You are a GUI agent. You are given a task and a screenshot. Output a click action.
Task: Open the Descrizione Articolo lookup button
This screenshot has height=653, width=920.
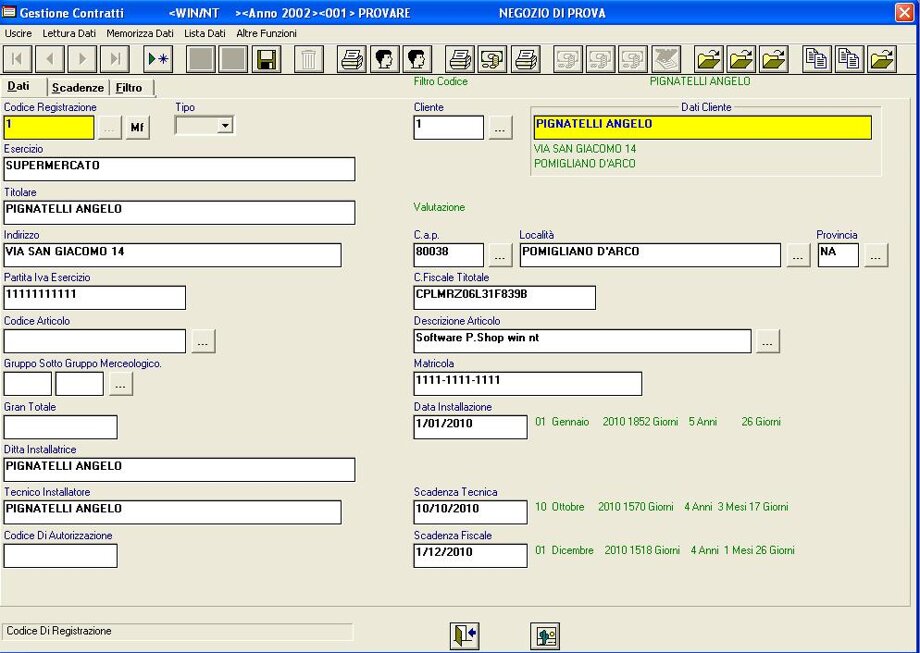point(767,341)
